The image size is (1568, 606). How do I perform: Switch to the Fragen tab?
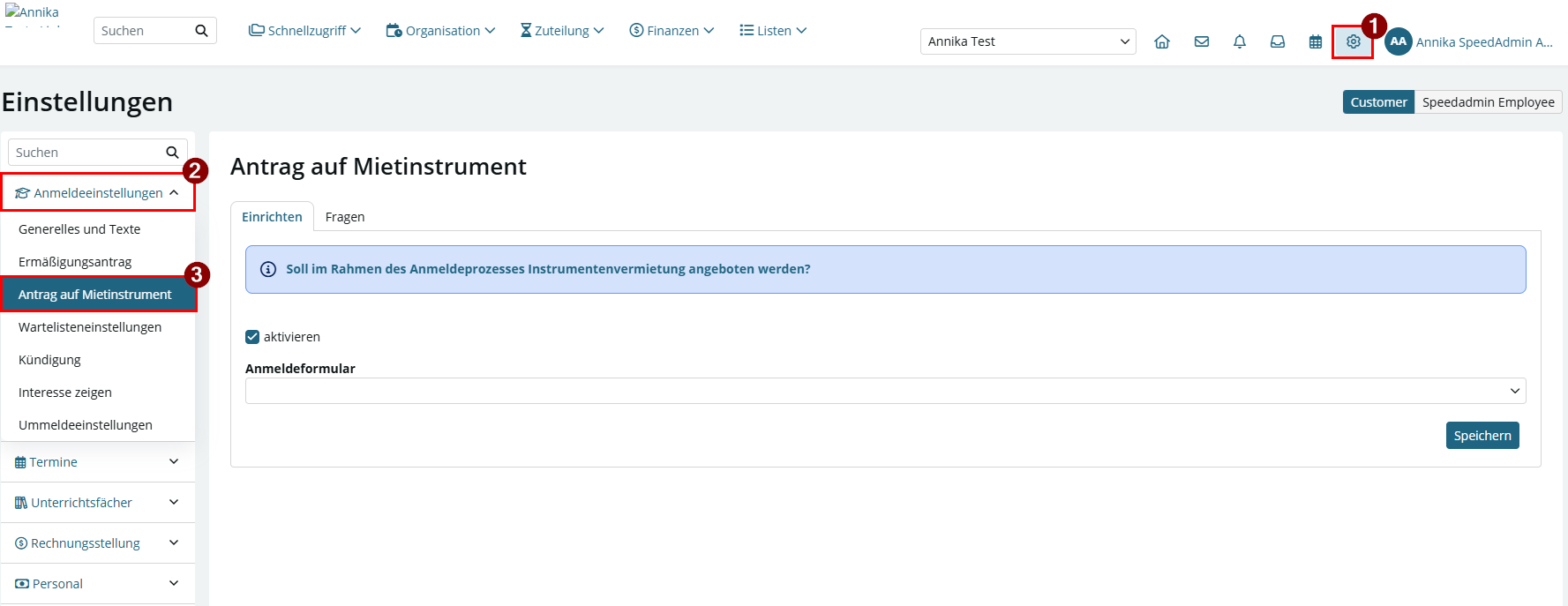click(x=345, y=217)
